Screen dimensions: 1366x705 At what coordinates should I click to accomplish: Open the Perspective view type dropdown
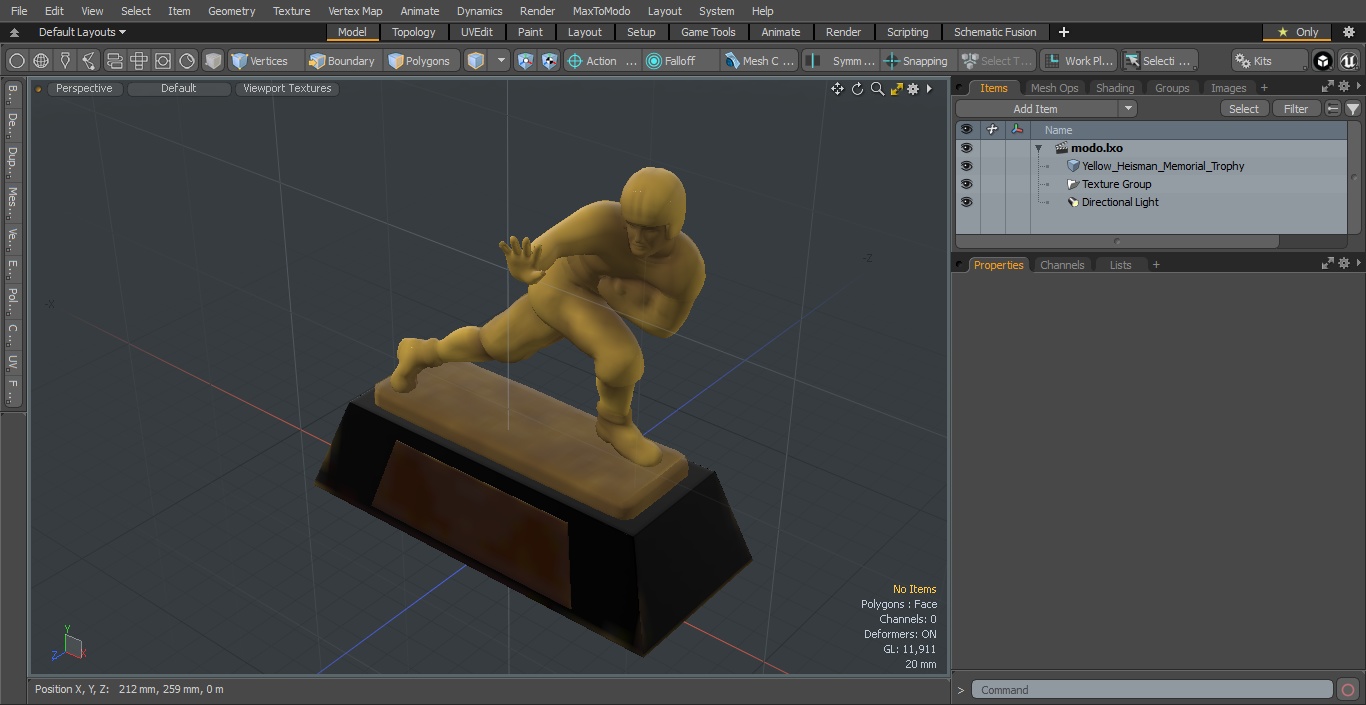84,88
